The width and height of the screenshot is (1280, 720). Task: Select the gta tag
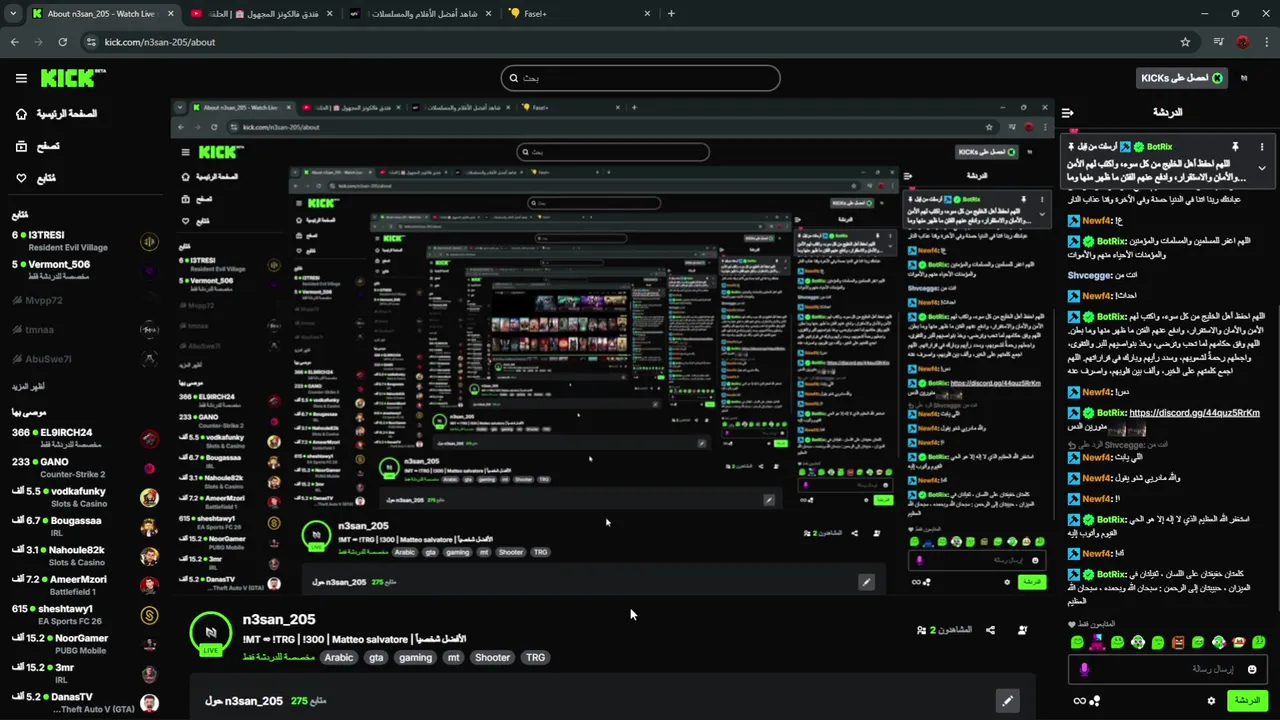pos(376,657)
